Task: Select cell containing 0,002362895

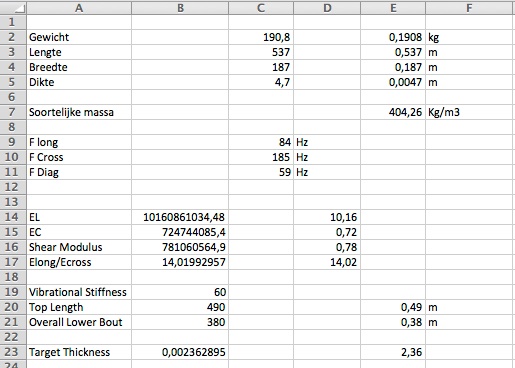Action: (180, 352)
